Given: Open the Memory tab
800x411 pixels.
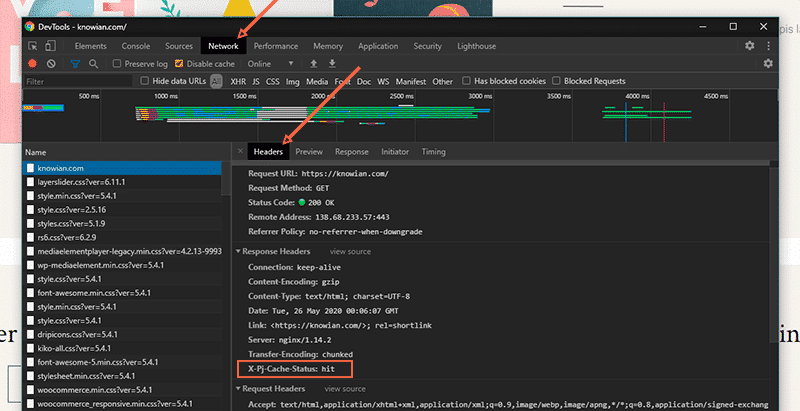Looking at the screenshot, I should pyautogui.click(x=328, y=46).
